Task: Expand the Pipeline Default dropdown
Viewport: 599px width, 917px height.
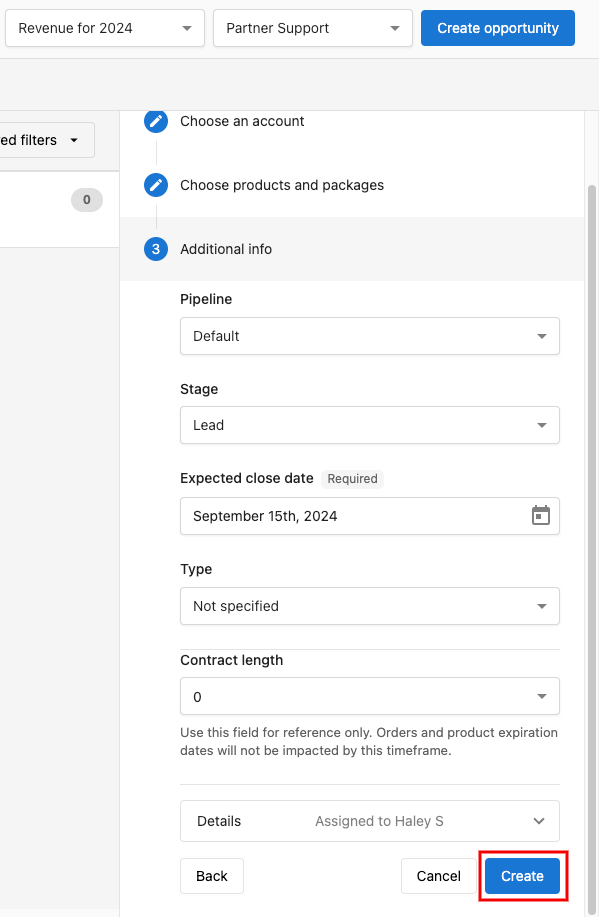Action: click(370, 336)
